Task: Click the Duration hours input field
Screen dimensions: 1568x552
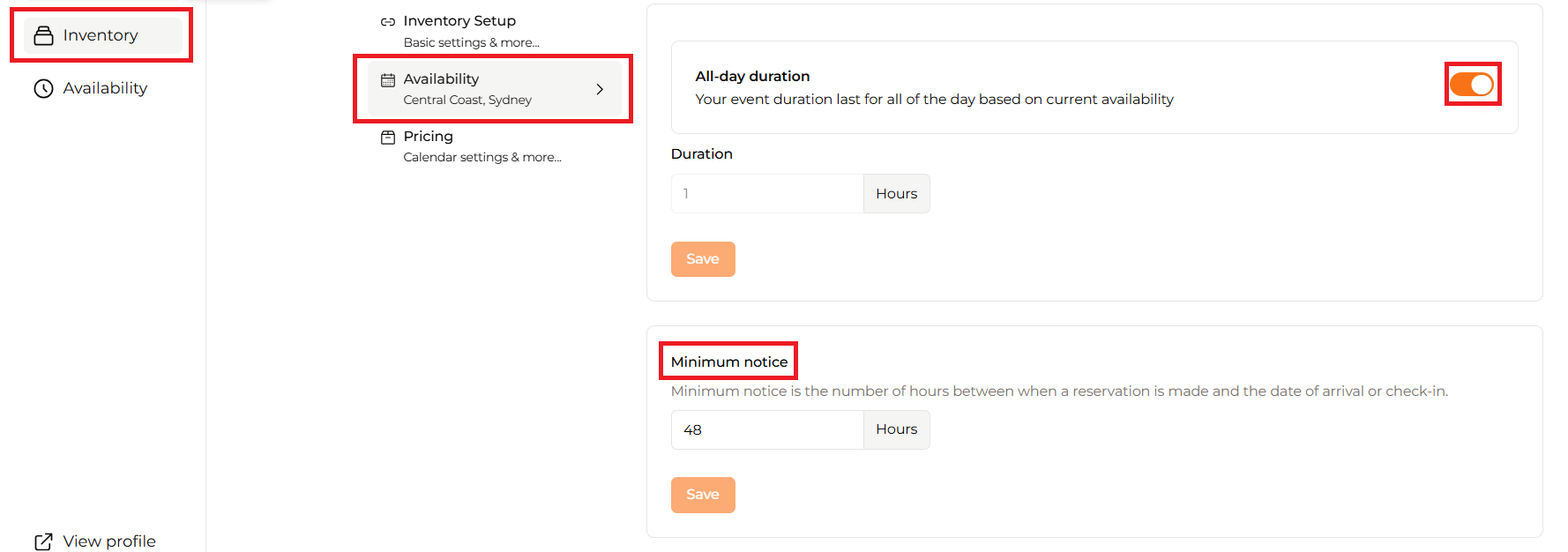Action: pos(767,193)
